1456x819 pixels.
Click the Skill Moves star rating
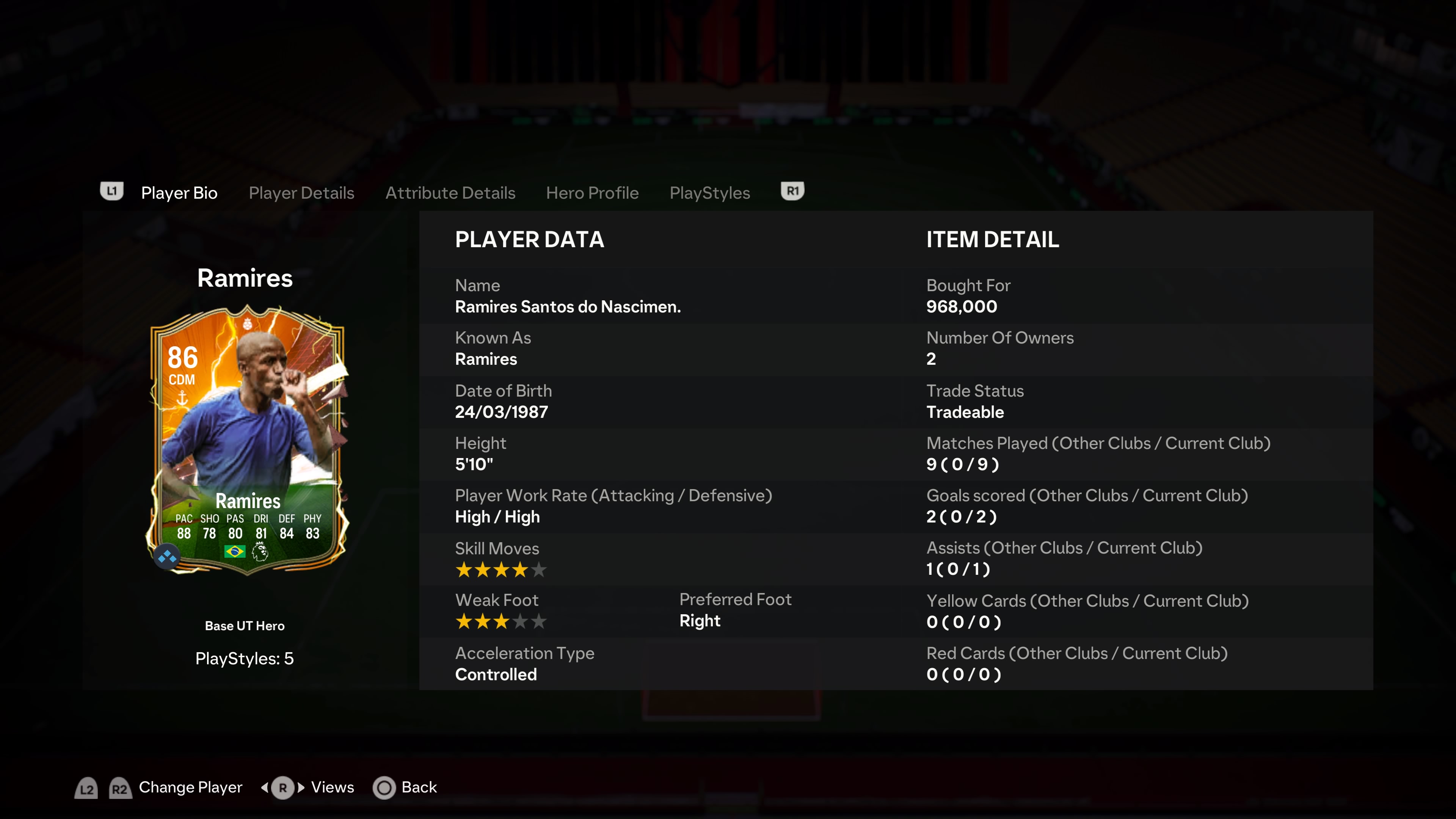(x=501, y=570)
